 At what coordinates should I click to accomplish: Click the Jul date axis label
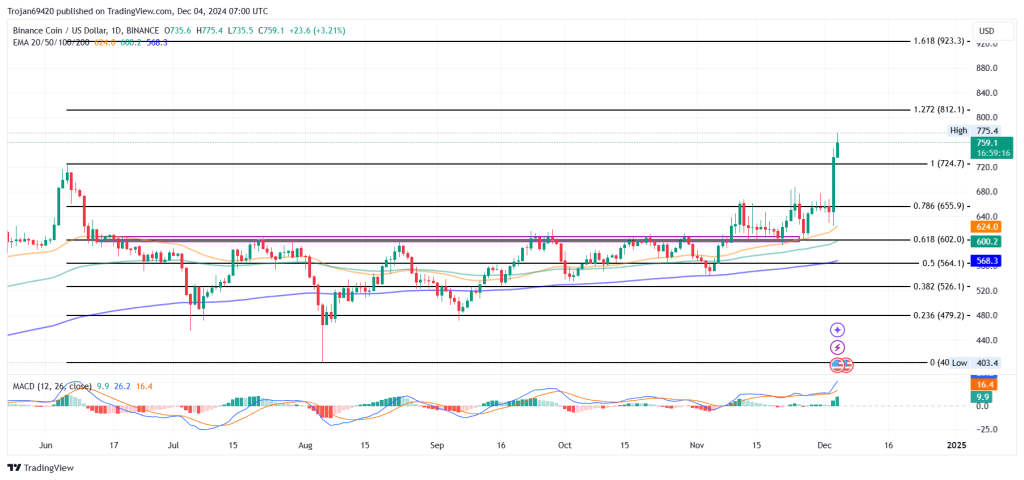coord(174,445)
